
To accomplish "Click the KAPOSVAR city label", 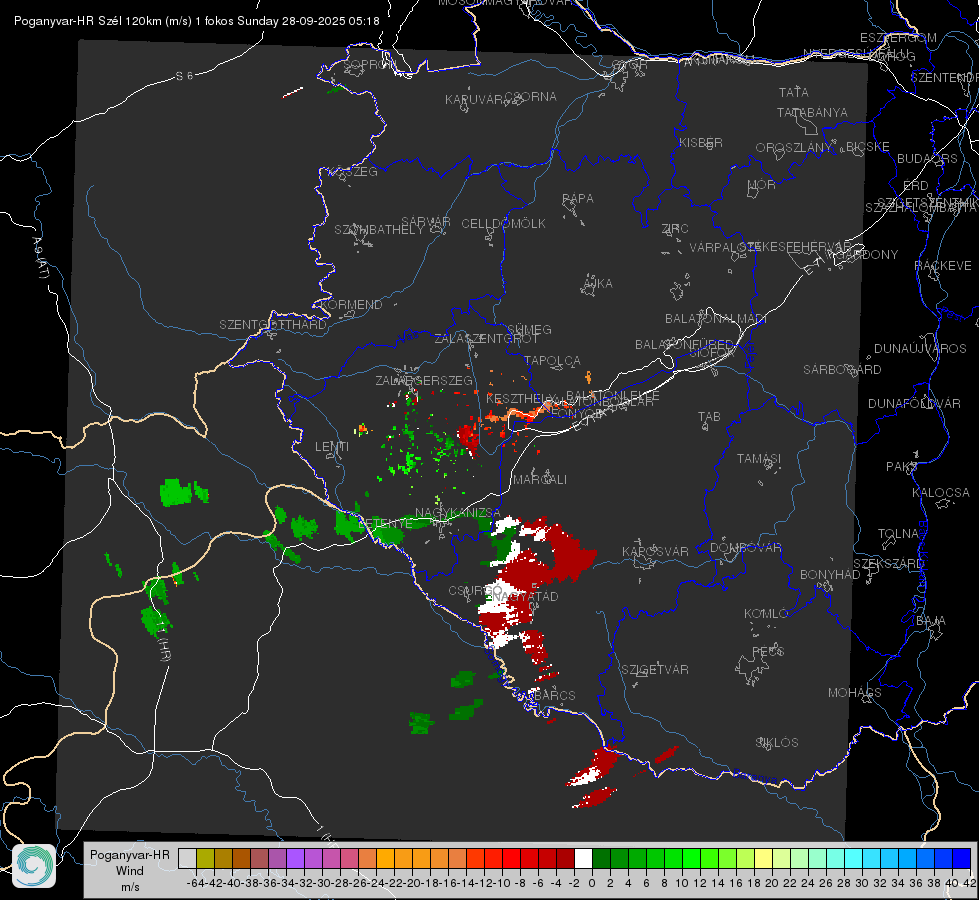I will click(656, 551).
